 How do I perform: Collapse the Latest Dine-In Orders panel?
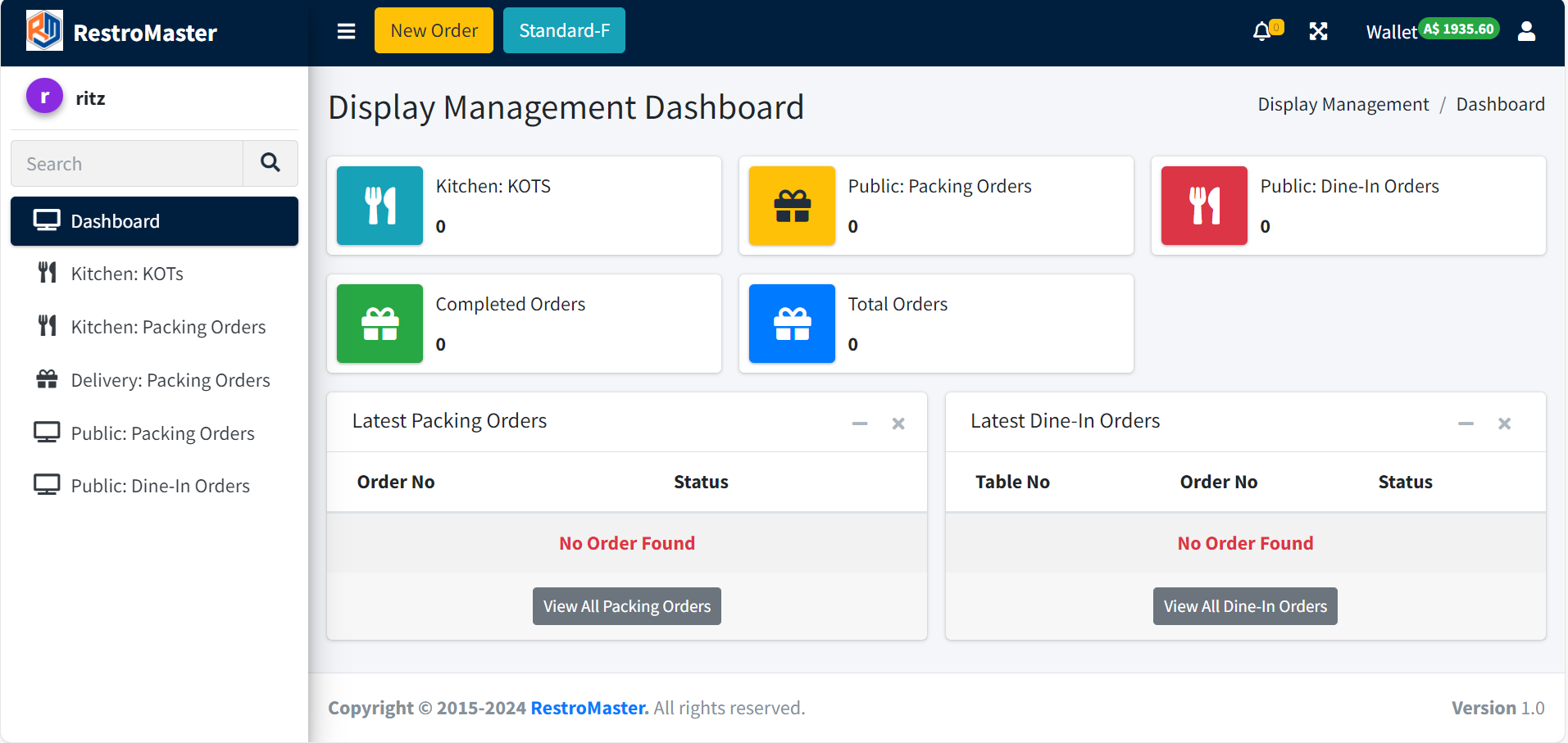[1466, 424]
